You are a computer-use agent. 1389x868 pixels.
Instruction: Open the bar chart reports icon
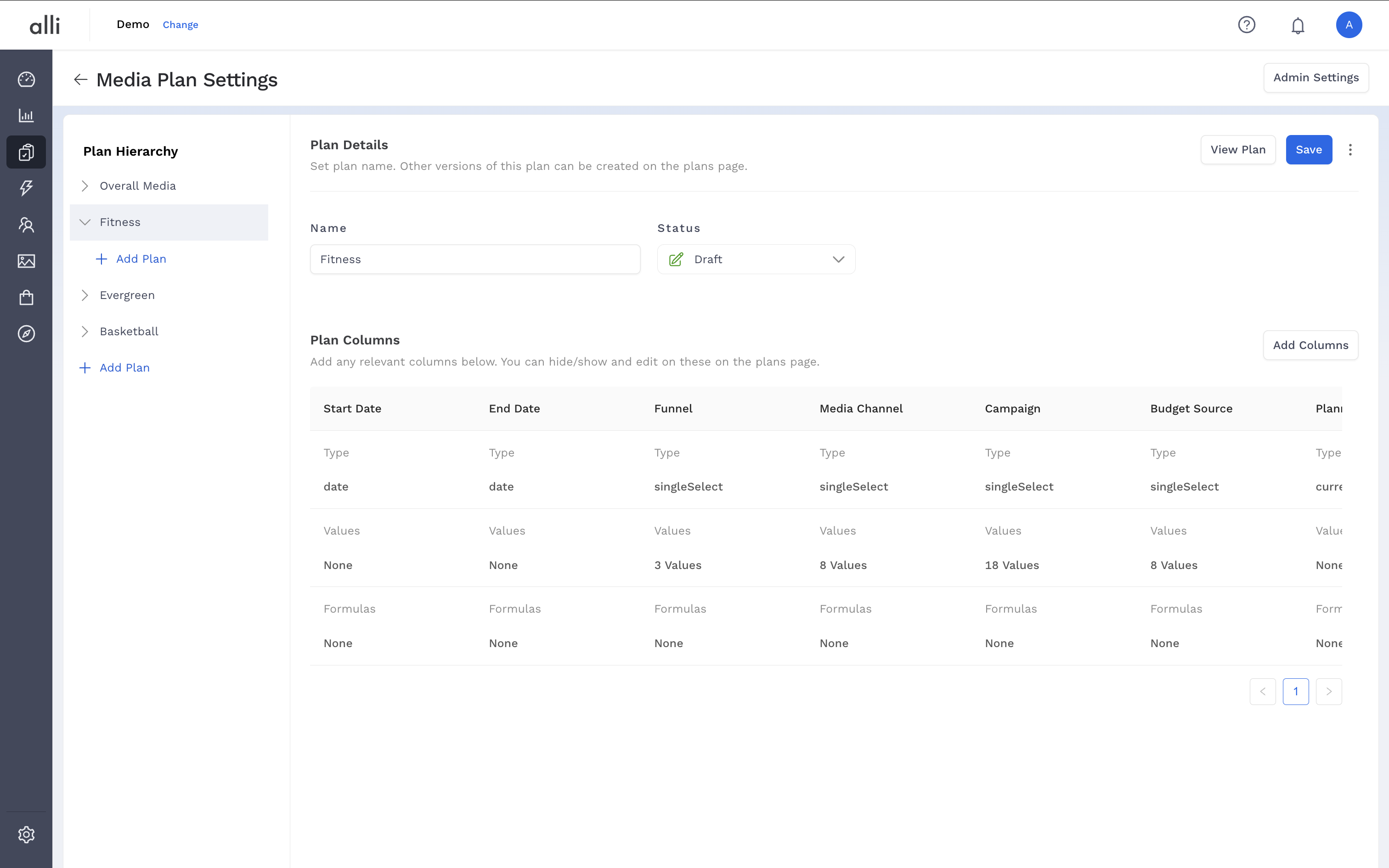(26, 115)
